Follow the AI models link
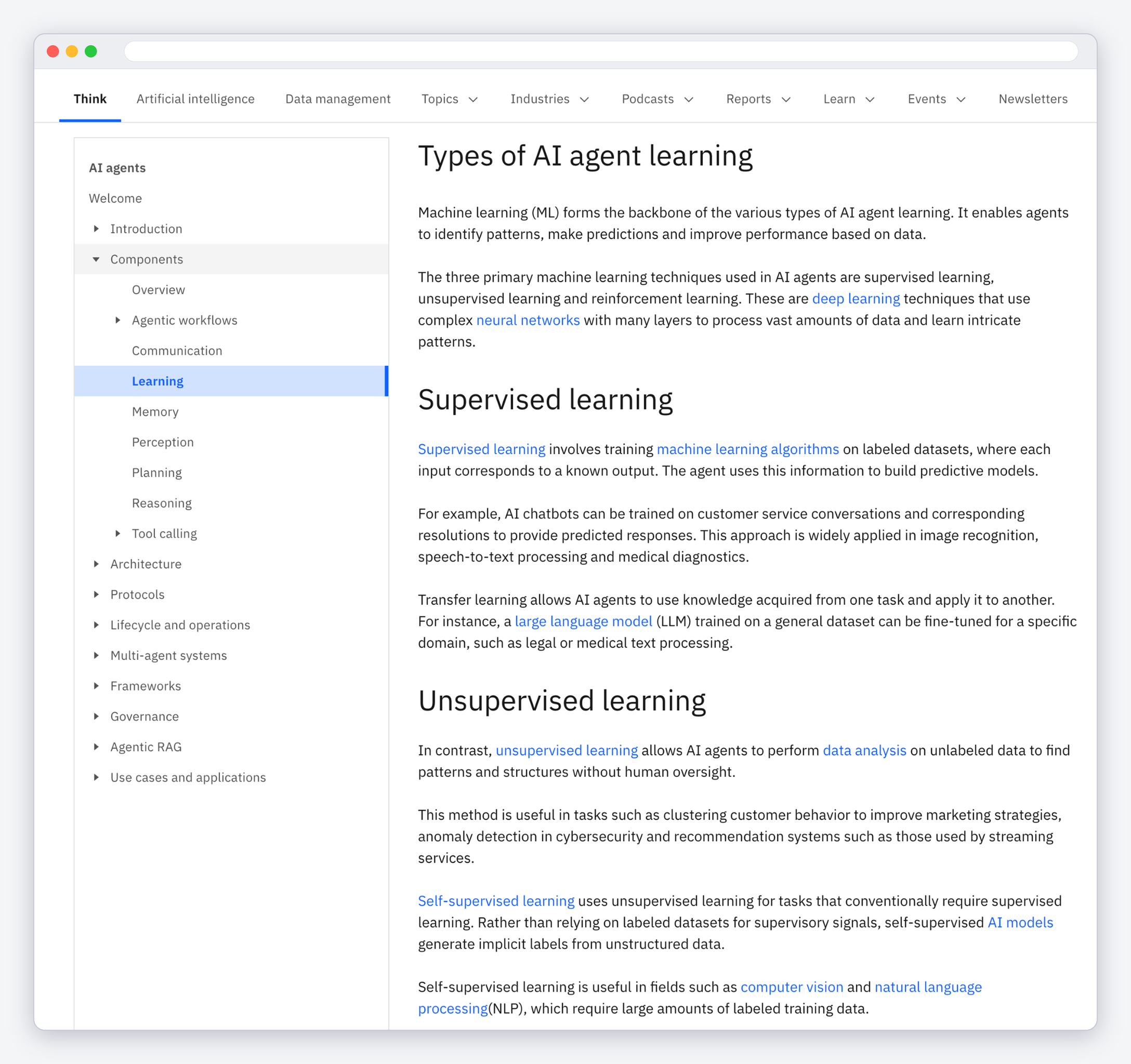The image size is (1131, 1064). (x=1020, y=922)
